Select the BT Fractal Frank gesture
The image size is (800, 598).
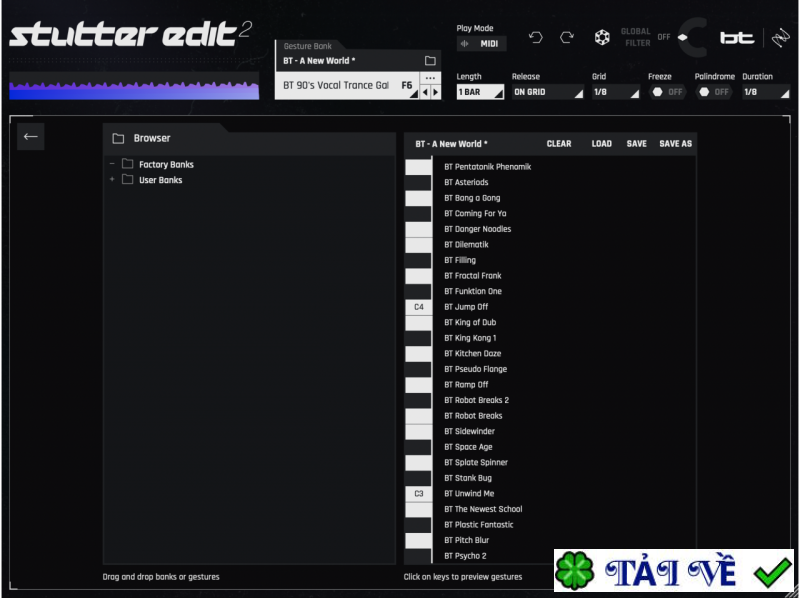[x=472, y=276]
